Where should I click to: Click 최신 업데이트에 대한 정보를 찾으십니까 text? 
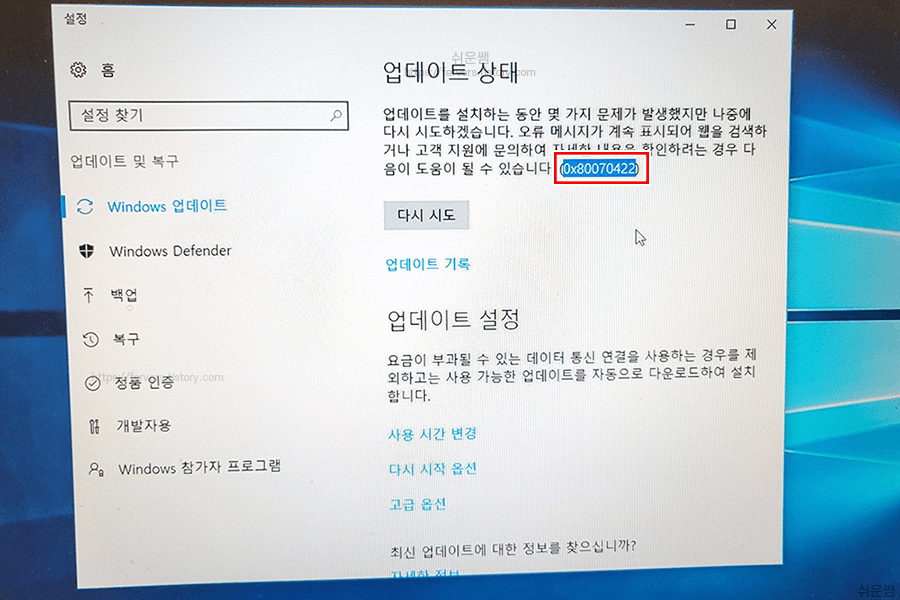(x=513, y=549)
